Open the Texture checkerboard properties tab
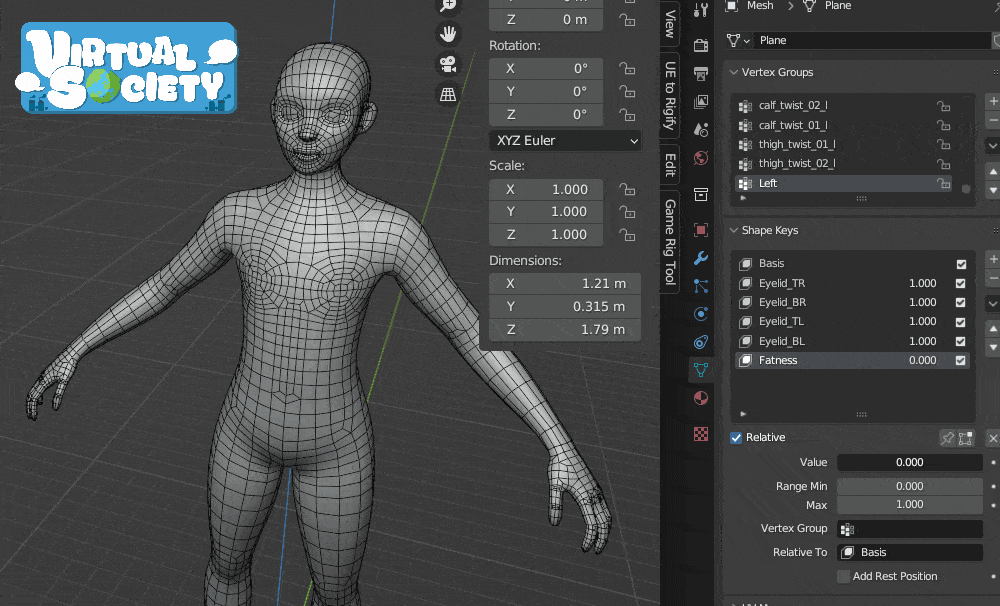Image resolution: width=1000 pixels, height=606 pixels. coord(701,434)
